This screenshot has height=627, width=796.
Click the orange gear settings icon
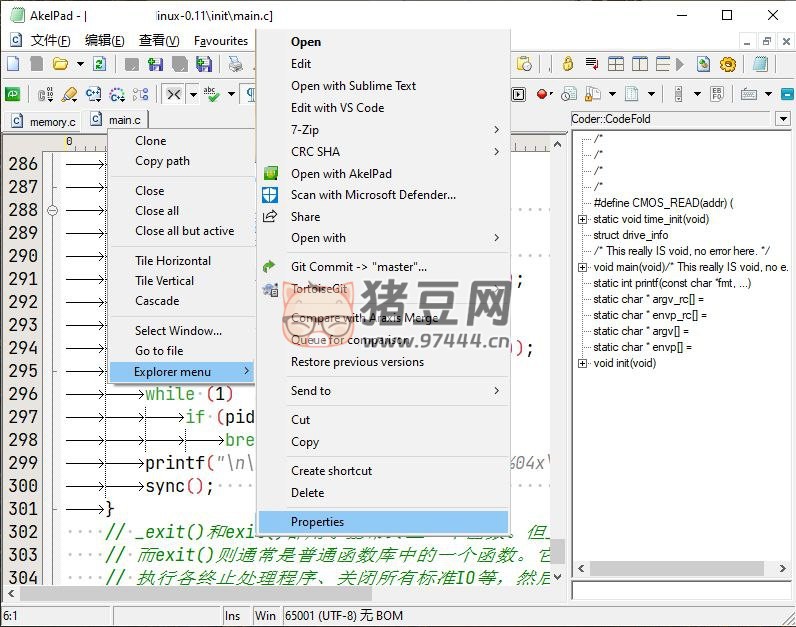[x=728, y=64]
